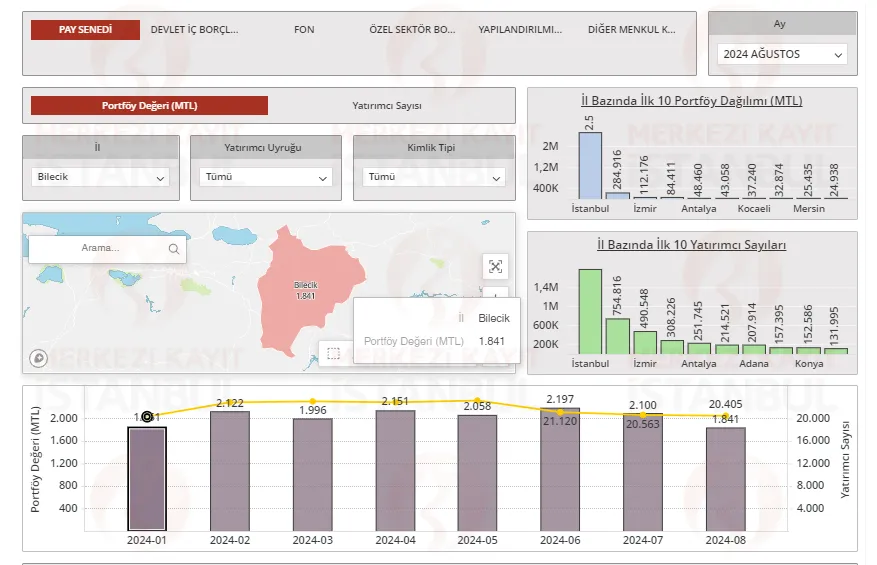Open the Yatırımcı Uyruğu dropdown
The width and height of the screenshot is (877, 565).
click(x=266, y=177)
